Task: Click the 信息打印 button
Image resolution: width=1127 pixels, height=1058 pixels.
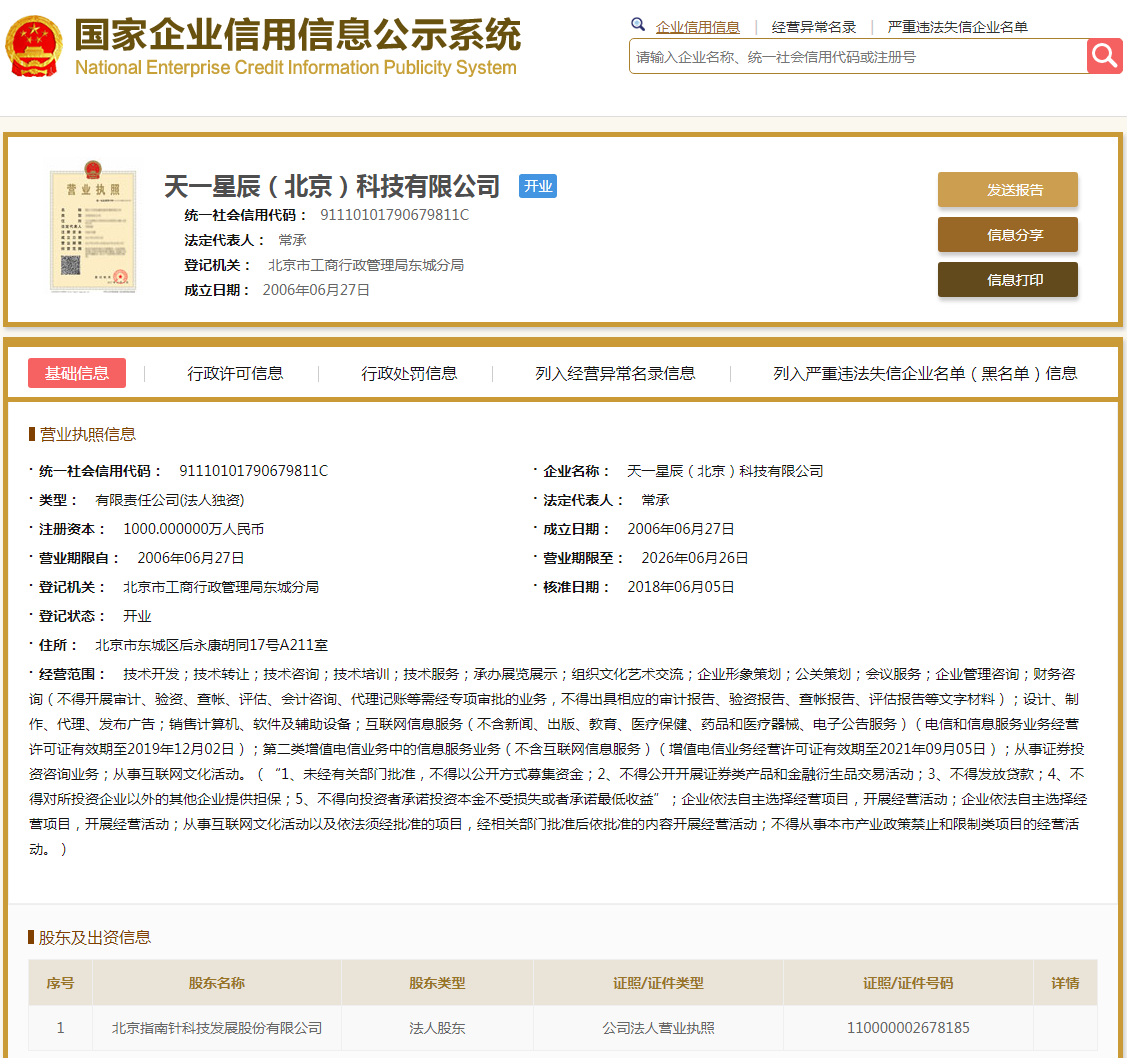Action: tap(1008, 280)
